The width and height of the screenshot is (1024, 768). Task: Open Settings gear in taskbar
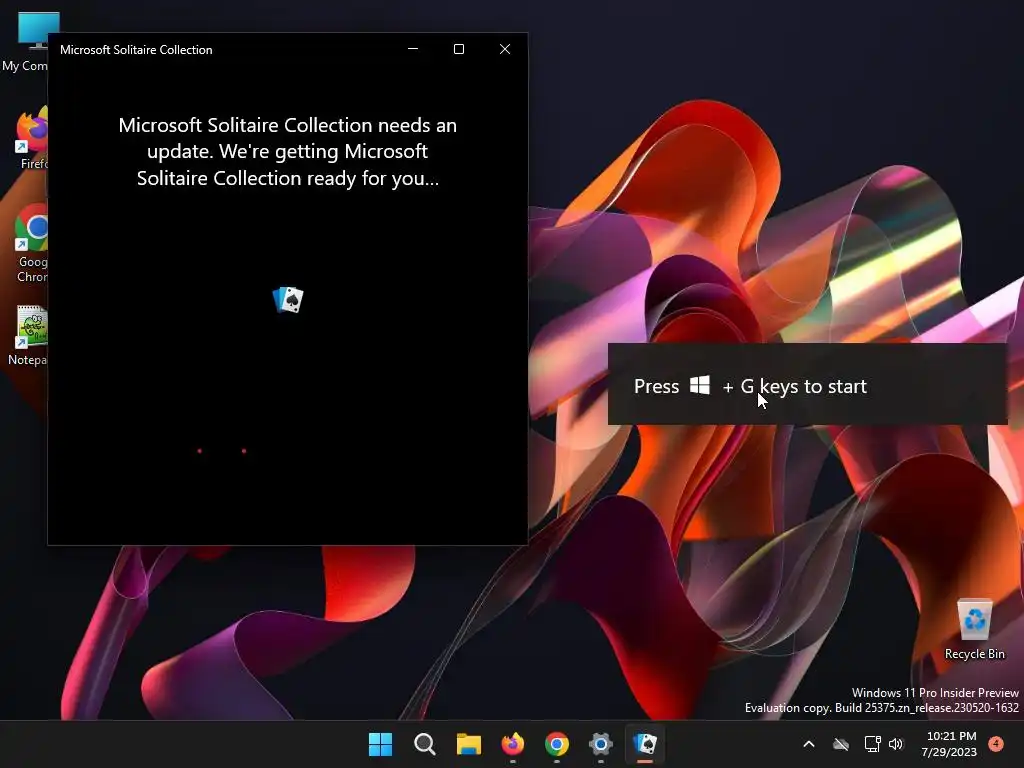(x=601, y=744)
